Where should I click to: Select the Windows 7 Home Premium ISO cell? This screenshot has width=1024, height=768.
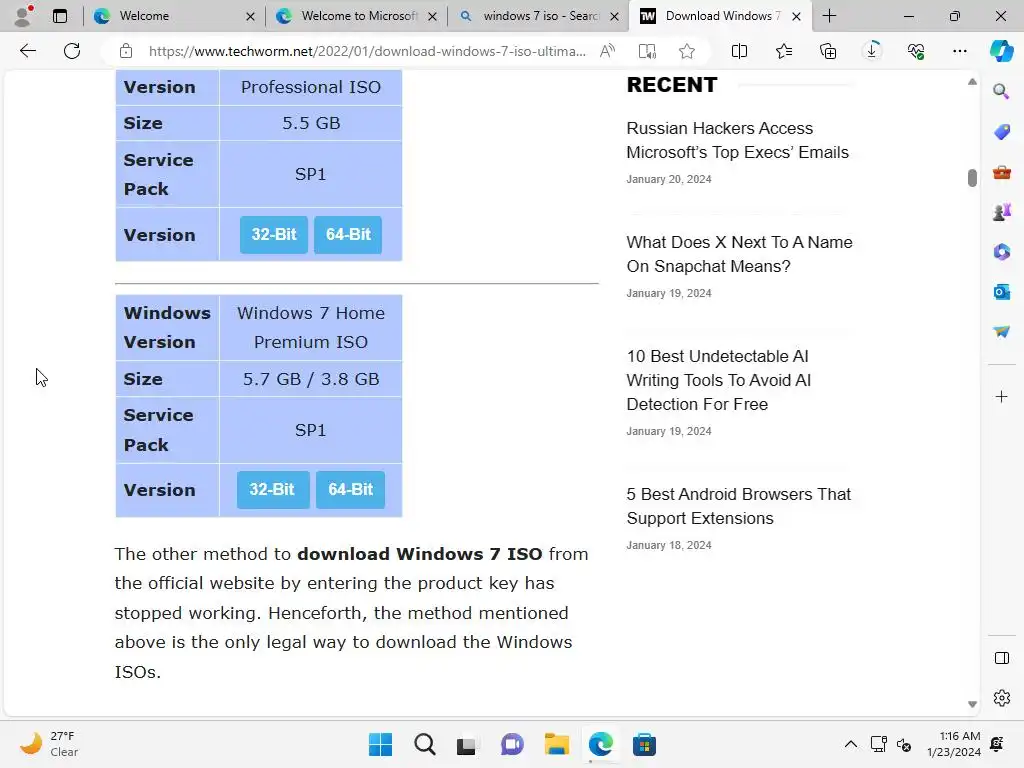[311, 327]
